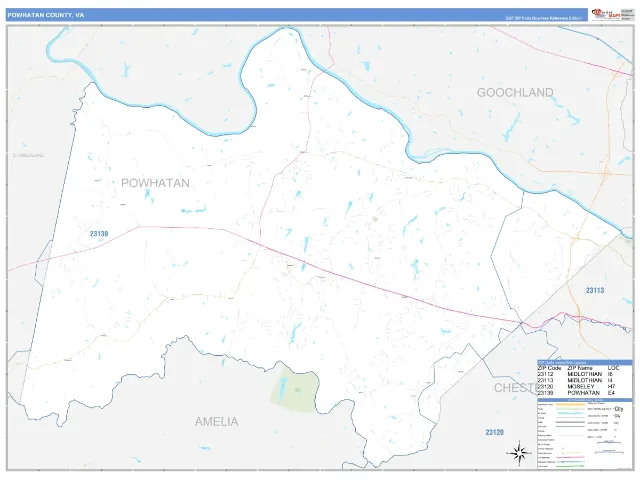Viewport: 640px width, 480px height.
Task: Click the pink line swatch in the legend
Action: coord(570,457)
